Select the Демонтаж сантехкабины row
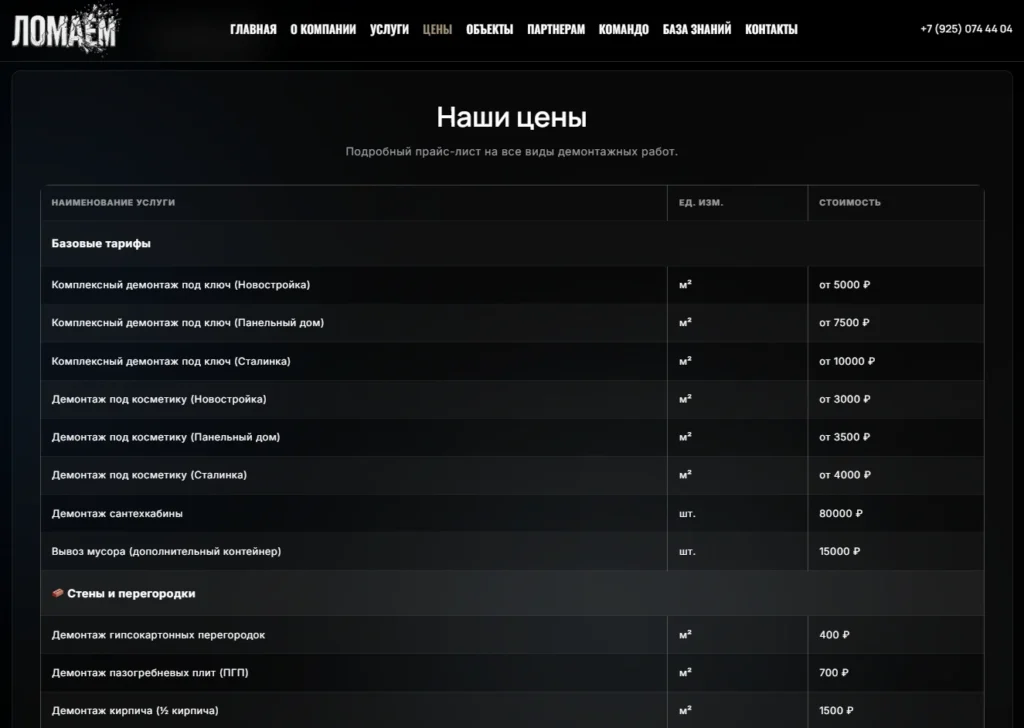1024x728 pixels. coord(512,513)
